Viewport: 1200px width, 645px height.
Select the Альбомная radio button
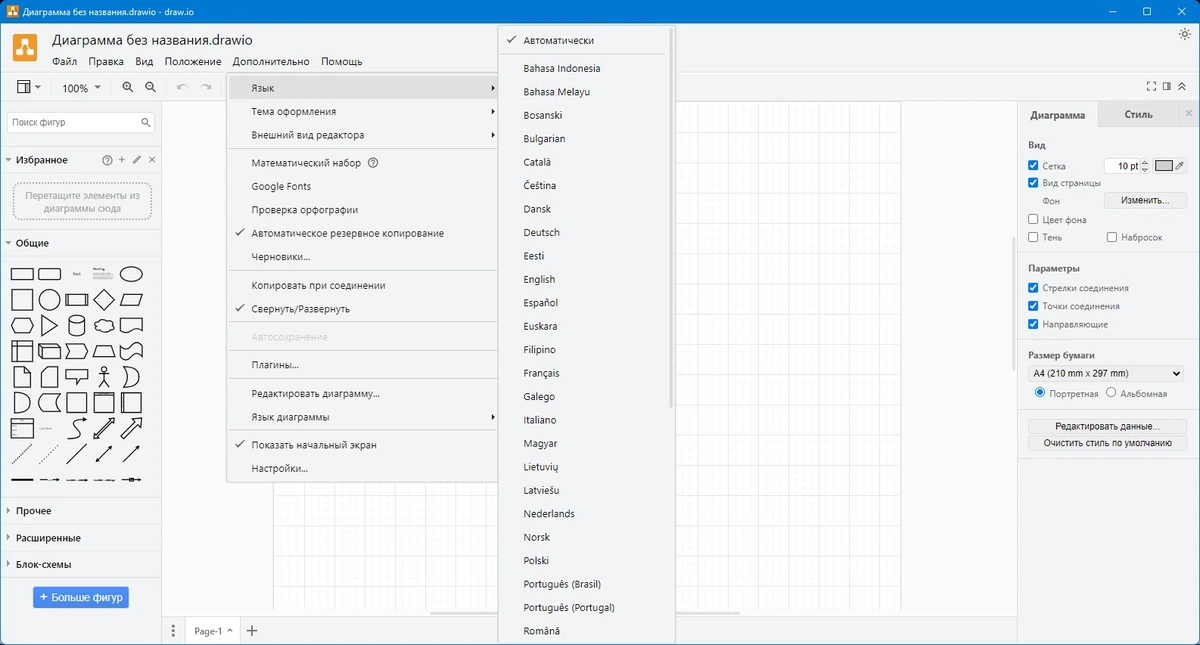[1111, 393]
